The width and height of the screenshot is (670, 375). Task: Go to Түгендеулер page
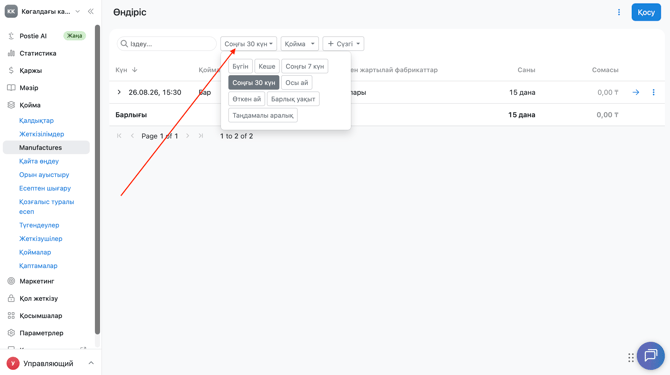39,225
